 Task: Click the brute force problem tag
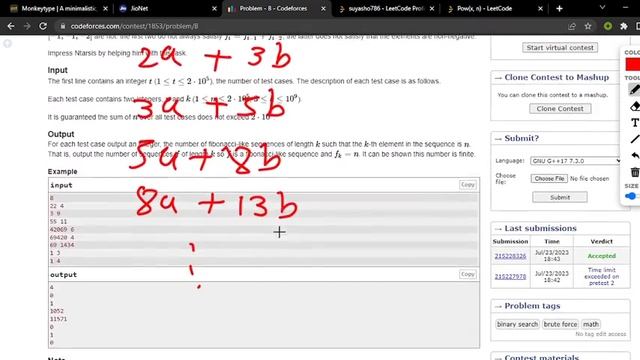coord(560,324)
